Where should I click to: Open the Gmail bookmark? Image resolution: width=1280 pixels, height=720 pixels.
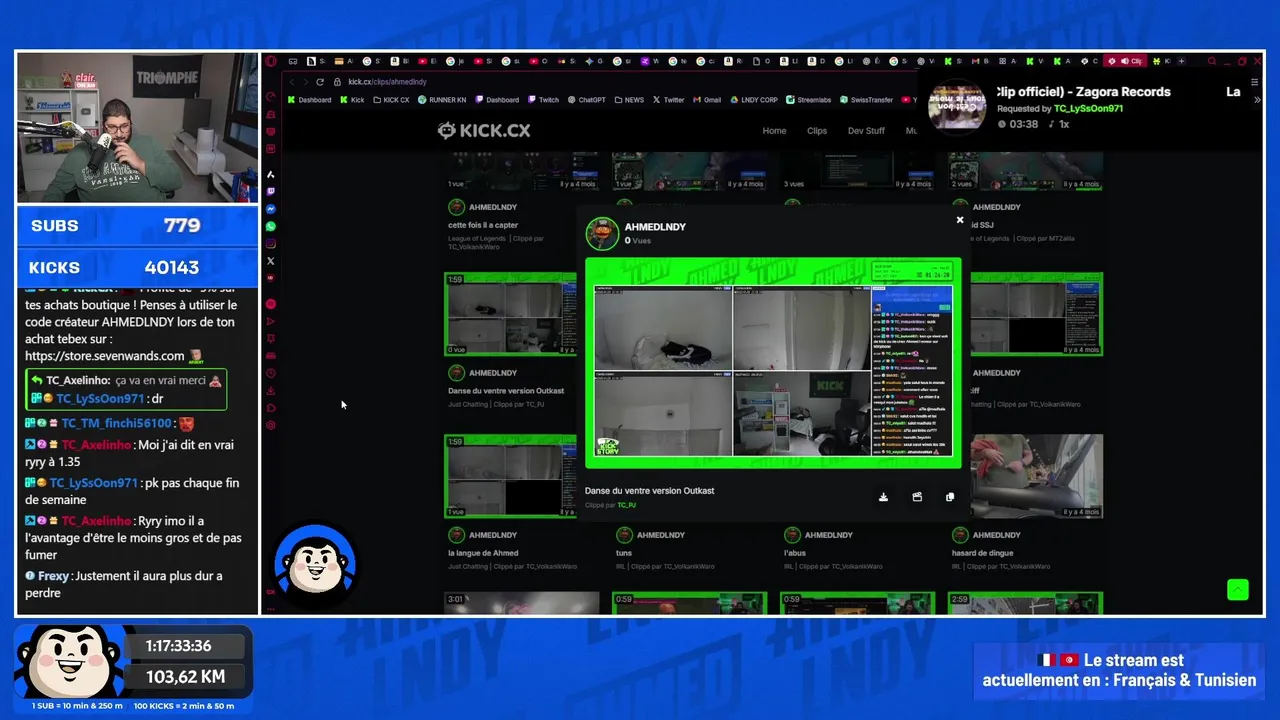707,100
